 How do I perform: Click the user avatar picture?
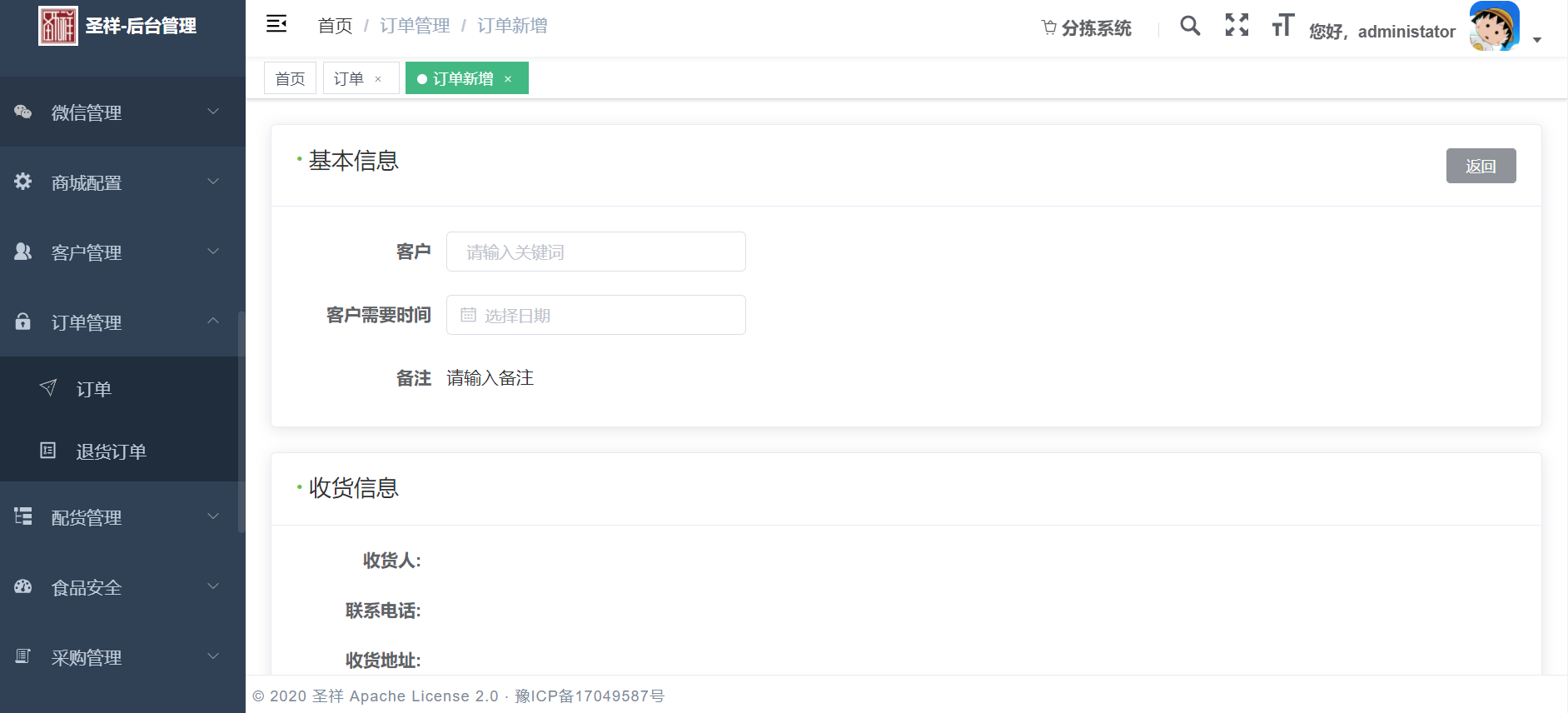click(x=1495, y=26)
